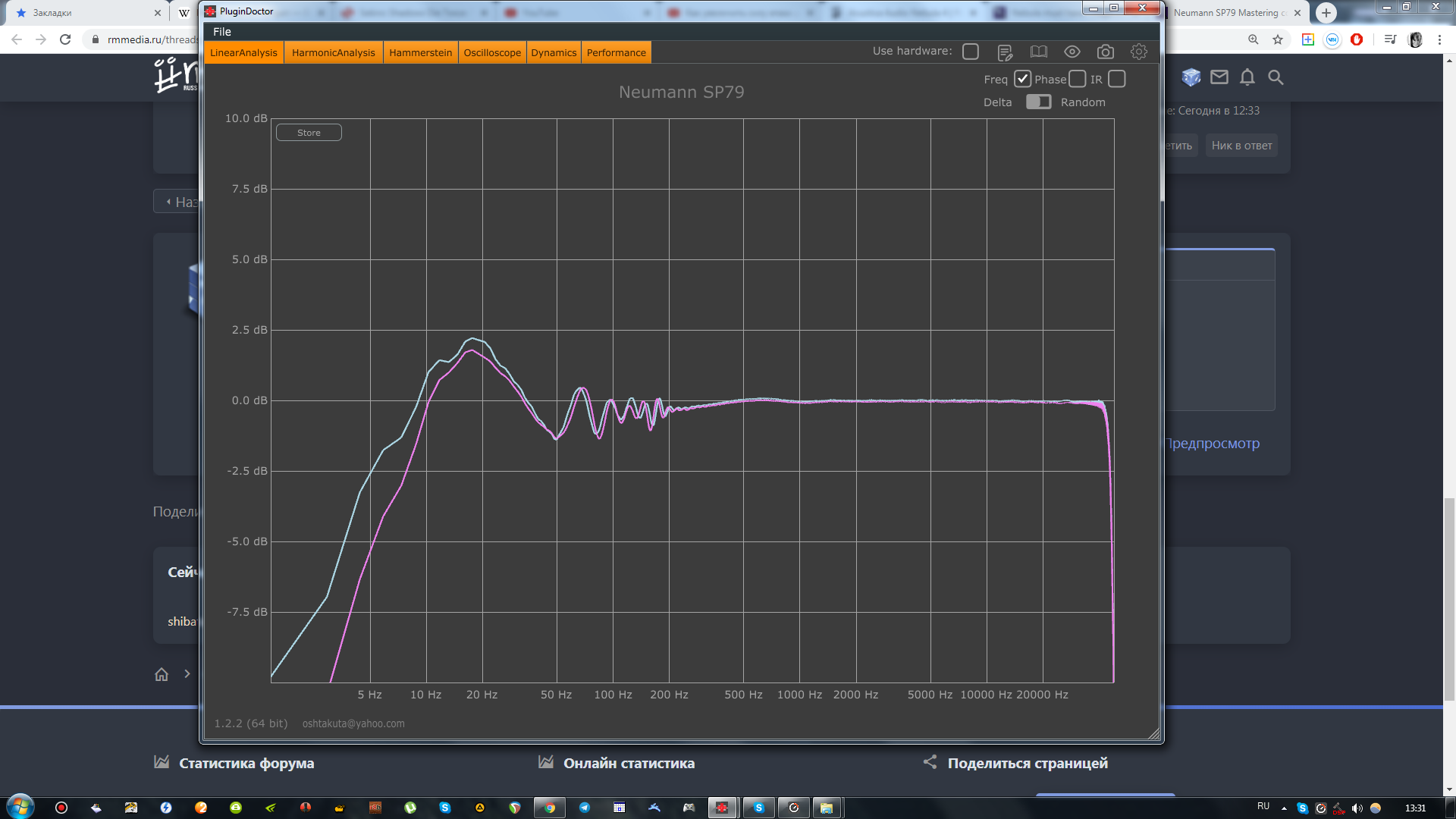Viewport: 1456px width, 819px height.
Task: Click the Chrome profile avatar
Action: pos(1415,39)
